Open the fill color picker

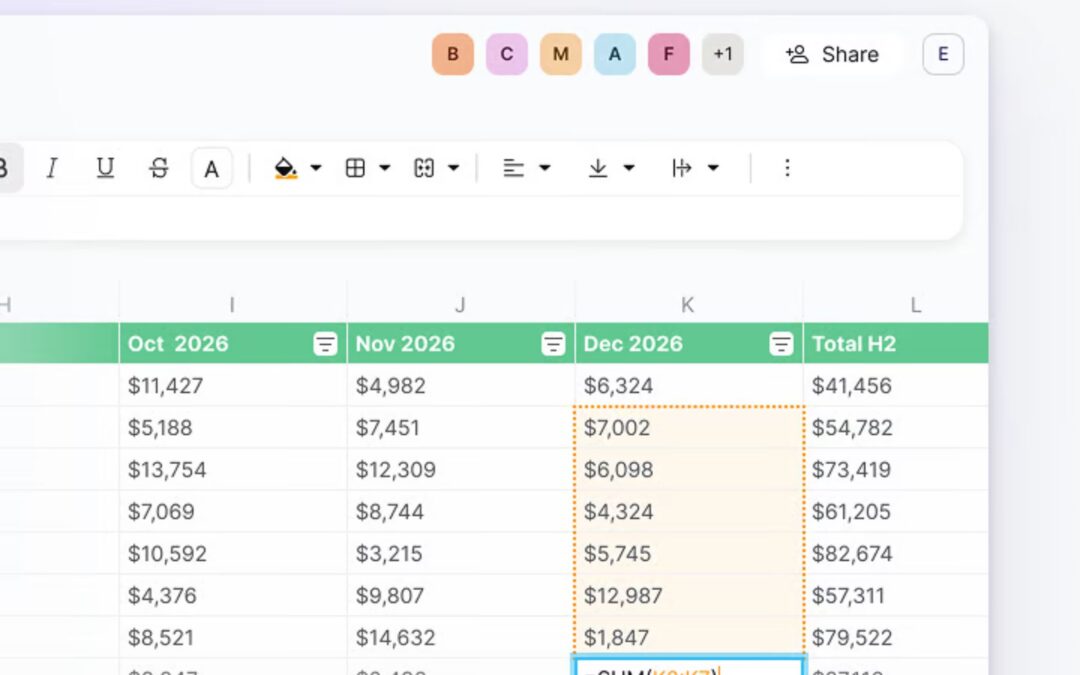click(x=287, y=168)
